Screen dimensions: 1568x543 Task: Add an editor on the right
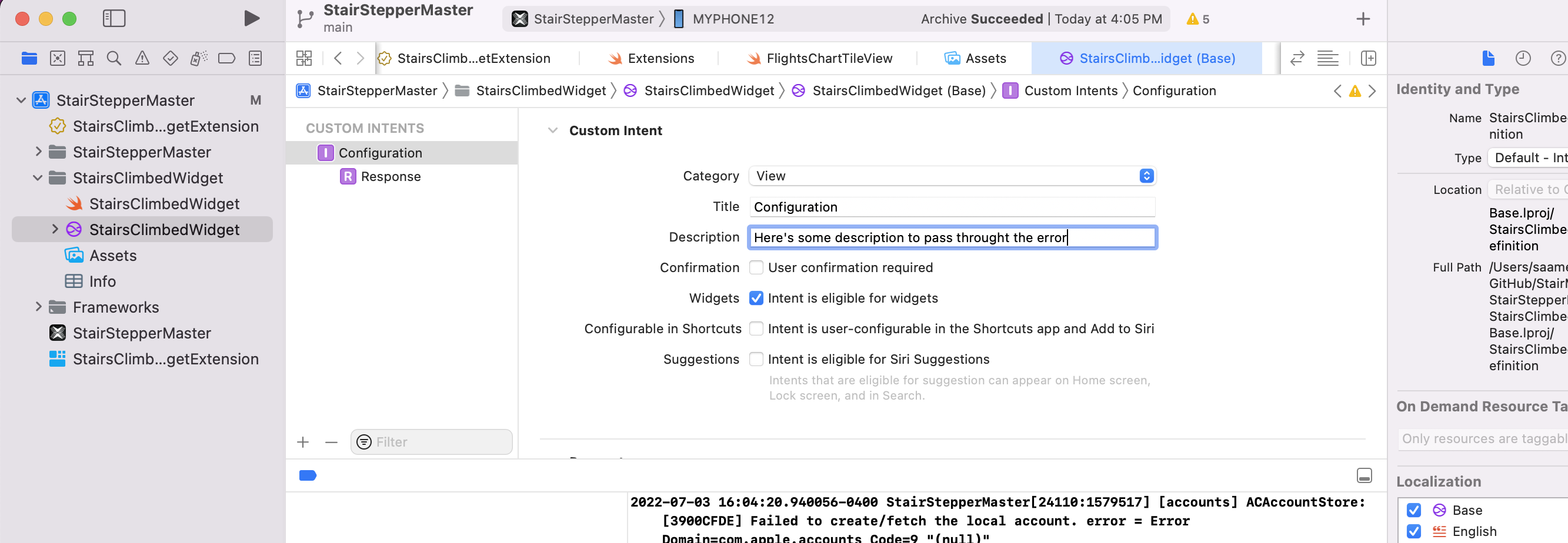(x=1369, y=58)
